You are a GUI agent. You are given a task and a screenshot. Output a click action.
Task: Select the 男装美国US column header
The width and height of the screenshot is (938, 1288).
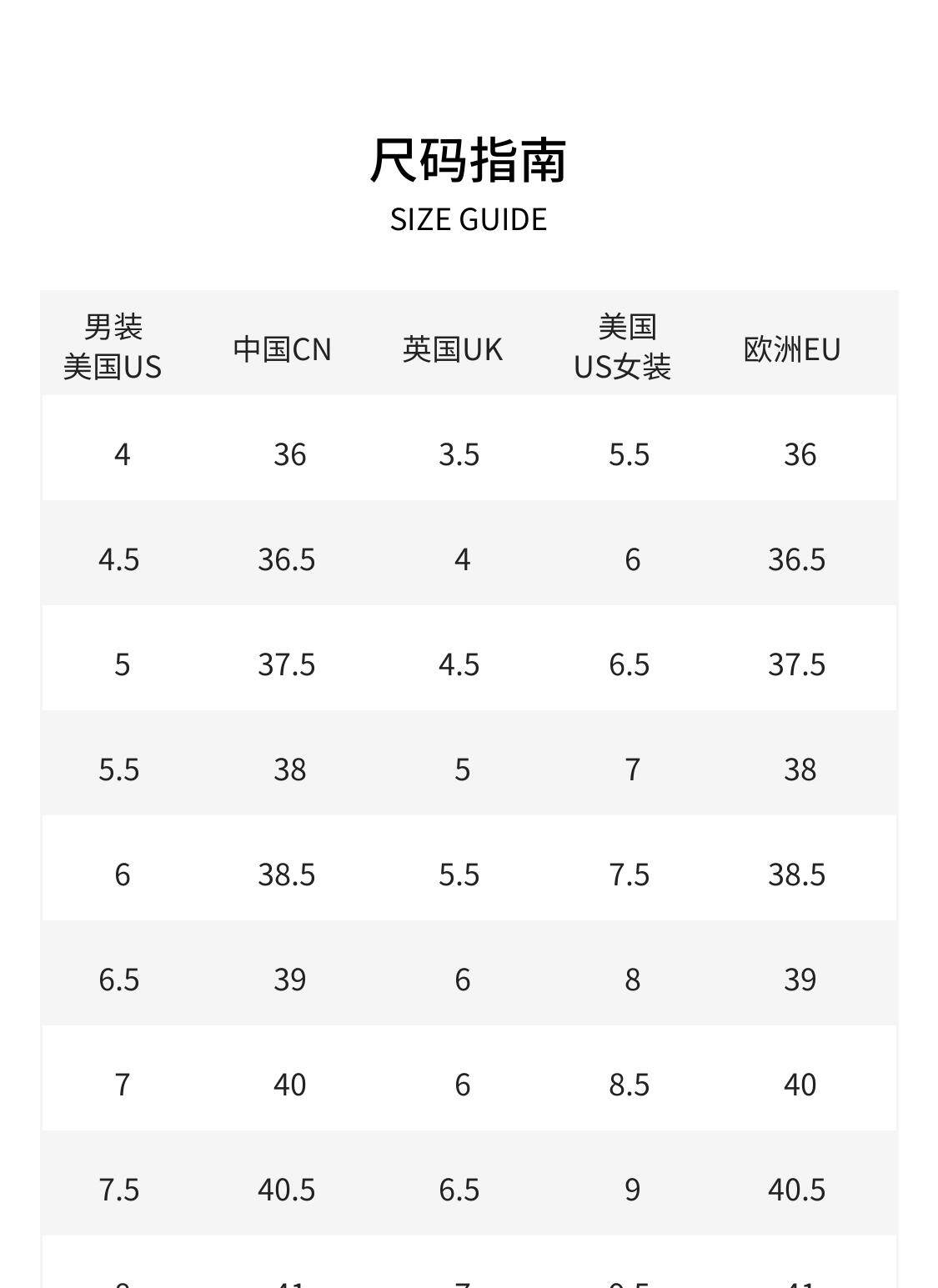tap(113, 347)
